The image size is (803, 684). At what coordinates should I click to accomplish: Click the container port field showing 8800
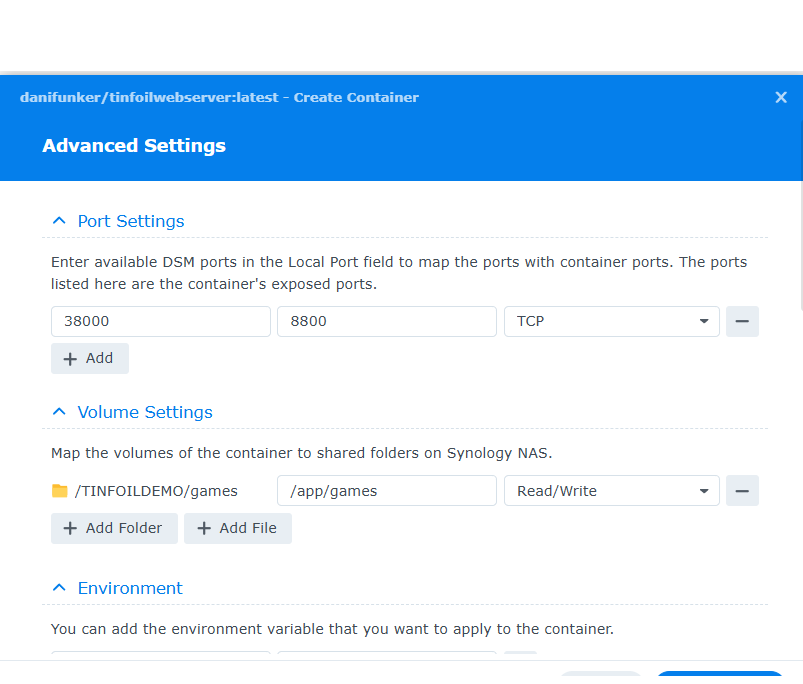point(386,322)
